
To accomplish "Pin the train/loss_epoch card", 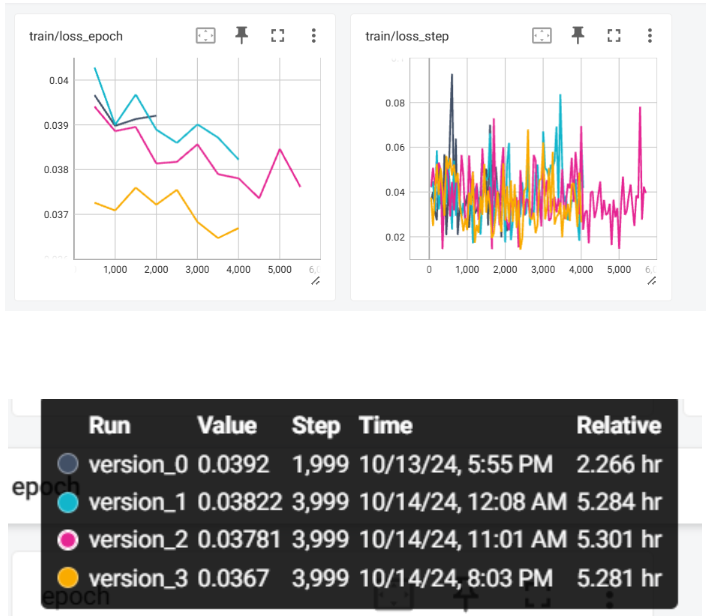I will (242, 35).
